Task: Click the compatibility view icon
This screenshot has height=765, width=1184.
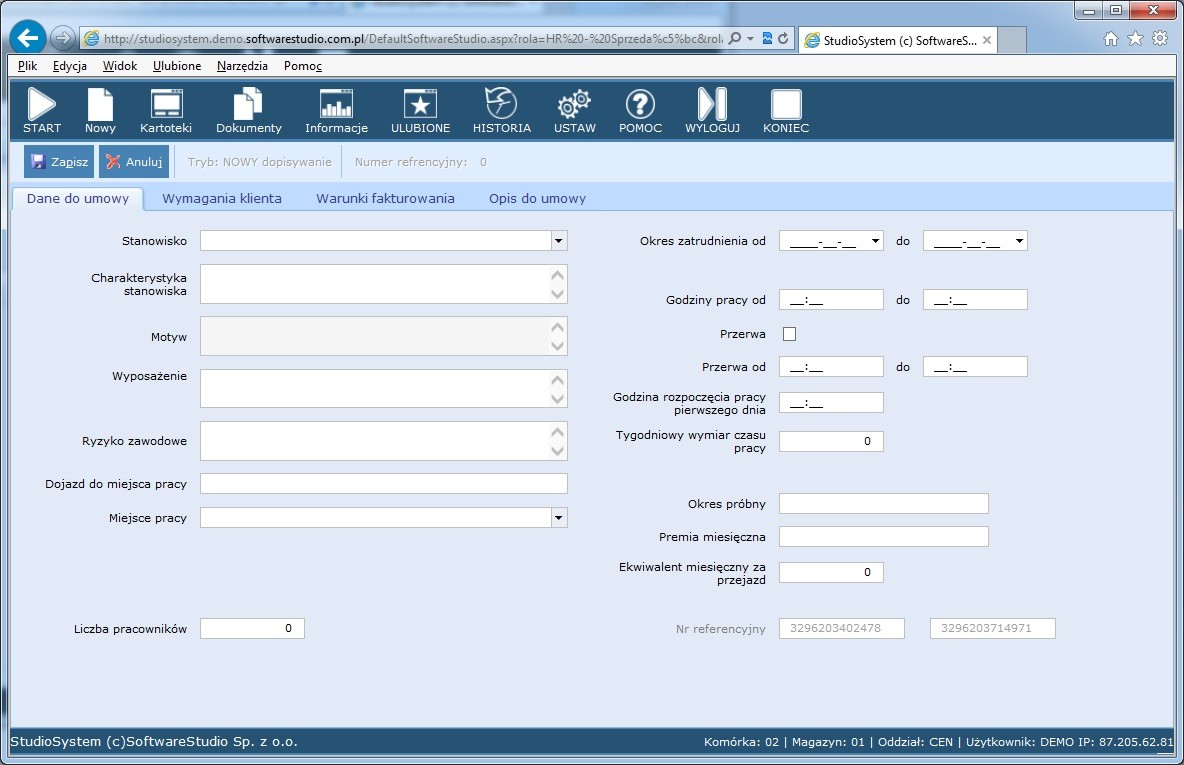Action: tap(767, 39)
